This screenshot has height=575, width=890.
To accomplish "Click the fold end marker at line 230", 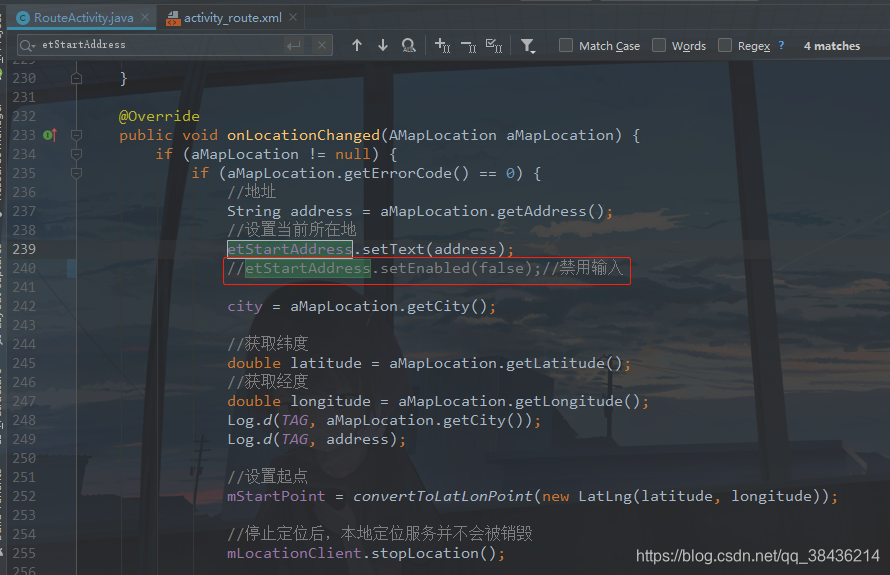I will point(77,78).
